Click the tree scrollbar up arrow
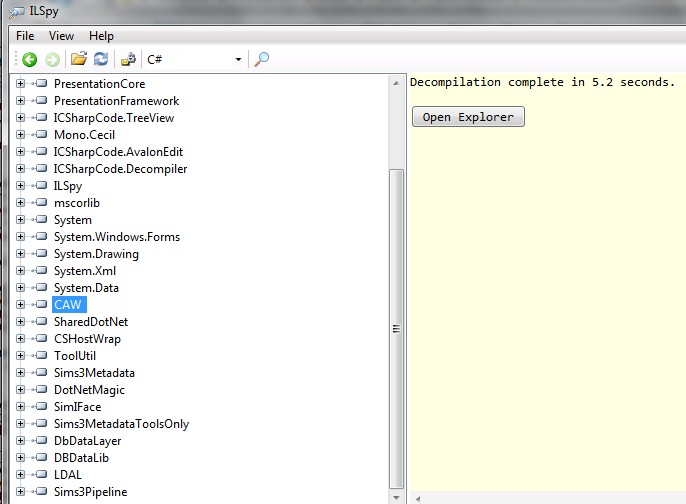The width and height of the screenshot is (686, 504). coord(396,83)
